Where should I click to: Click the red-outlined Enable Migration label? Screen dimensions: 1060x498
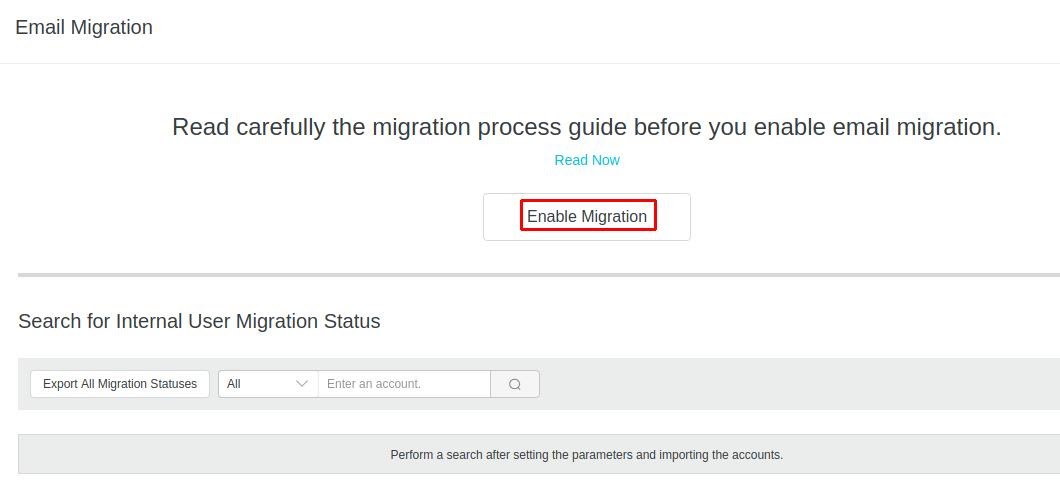pyautogui.click(x=587, y=216)
